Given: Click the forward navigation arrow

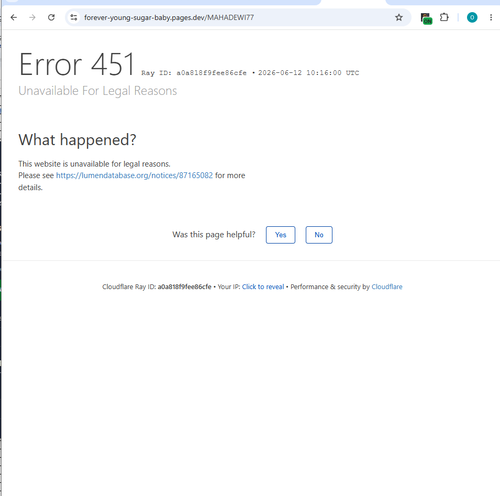Looking at the screenshot, I should click(32, 17).
